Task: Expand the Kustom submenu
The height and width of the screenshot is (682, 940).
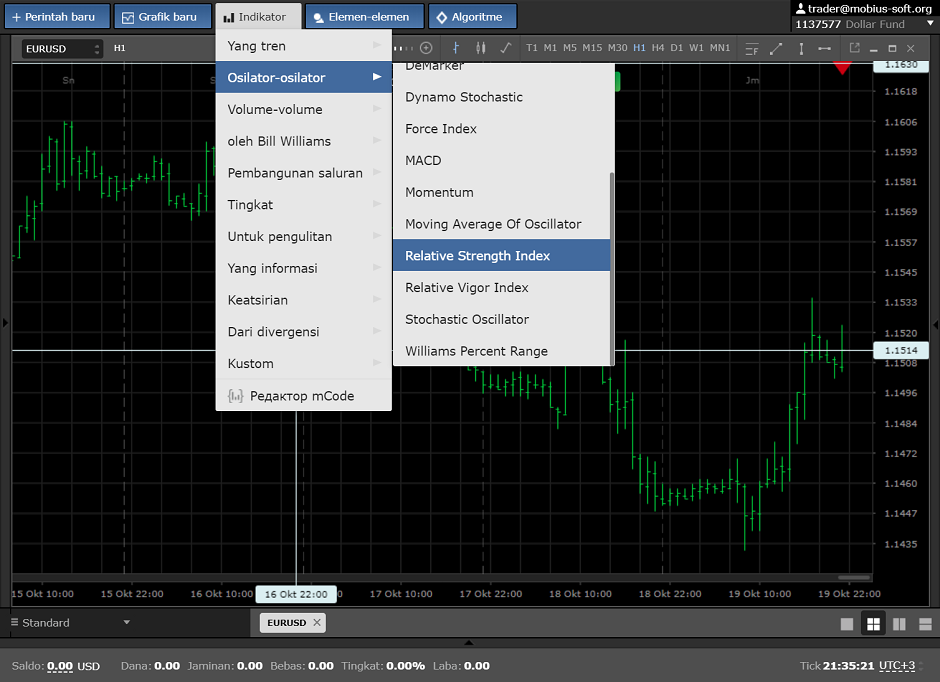Action: point(303,363)
